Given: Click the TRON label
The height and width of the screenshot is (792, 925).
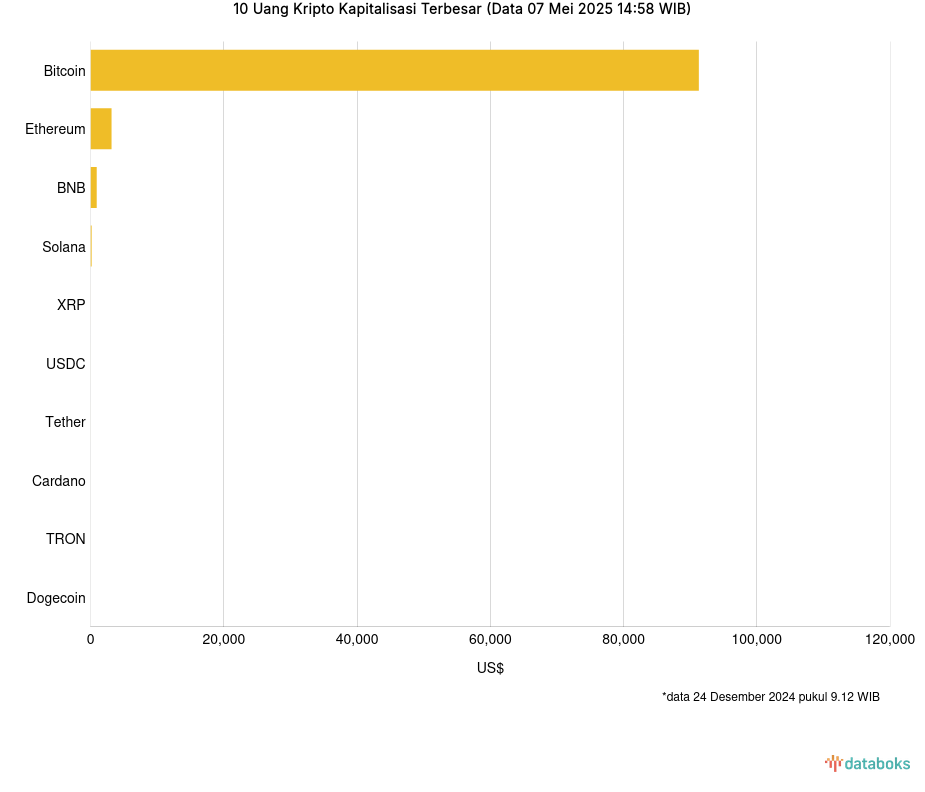Looking at the screenshot, I should point(66,539).
